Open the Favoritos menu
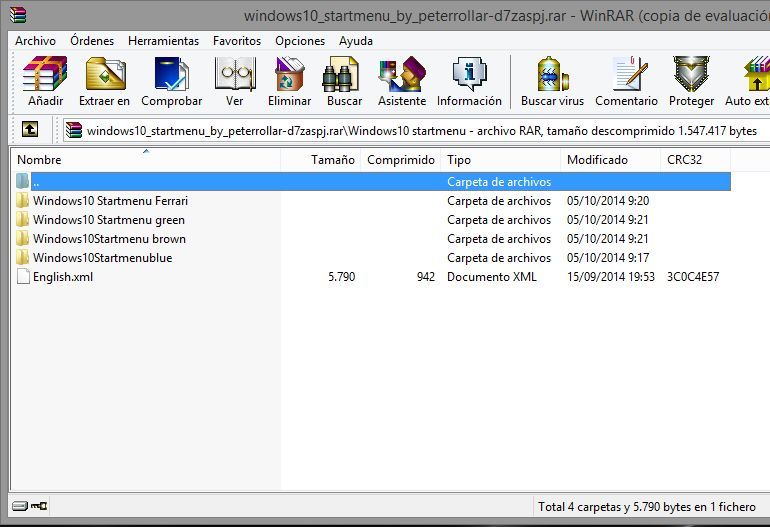 (237, 41)
